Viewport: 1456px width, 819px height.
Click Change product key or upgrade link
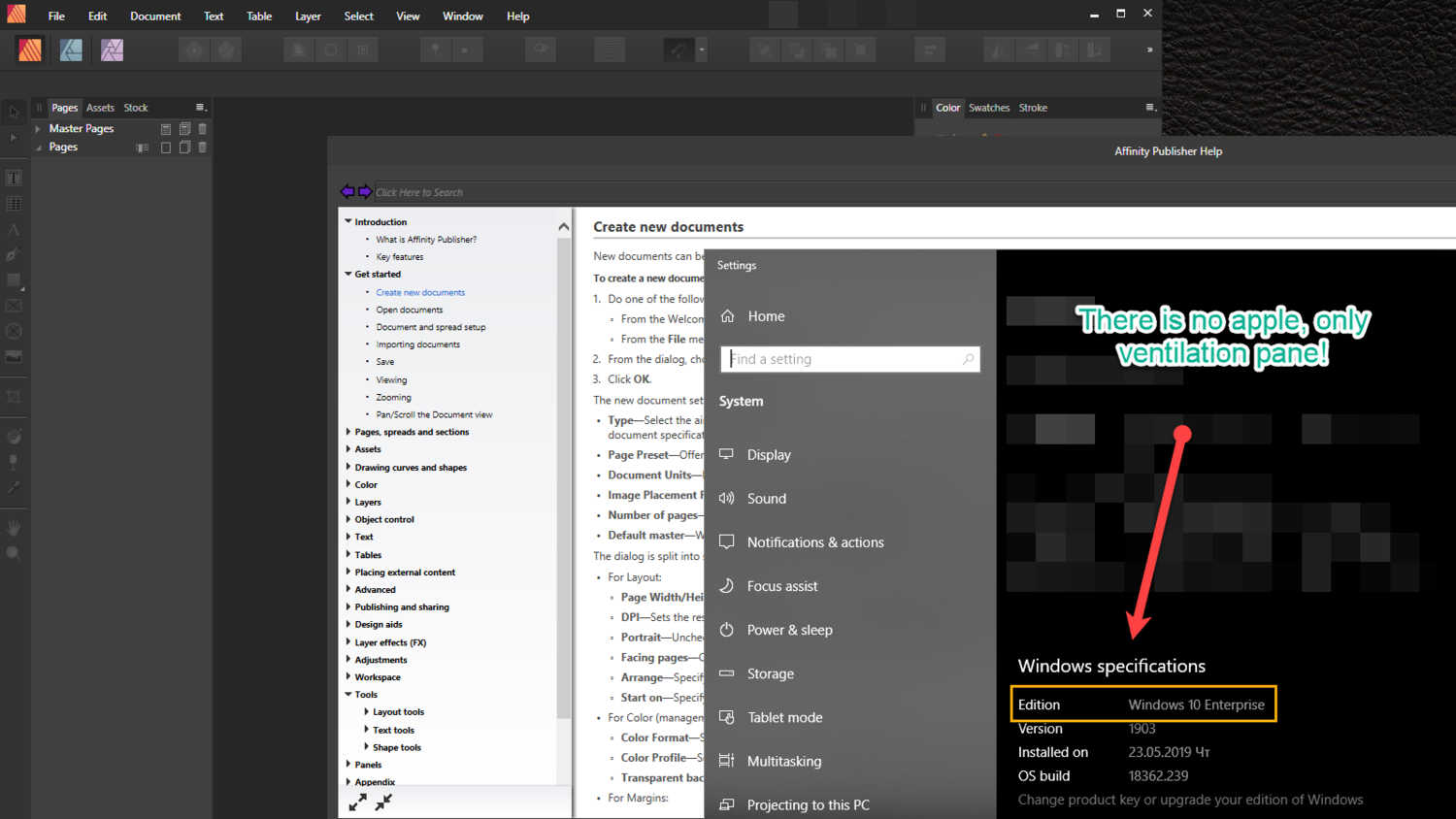point(1190,800)
